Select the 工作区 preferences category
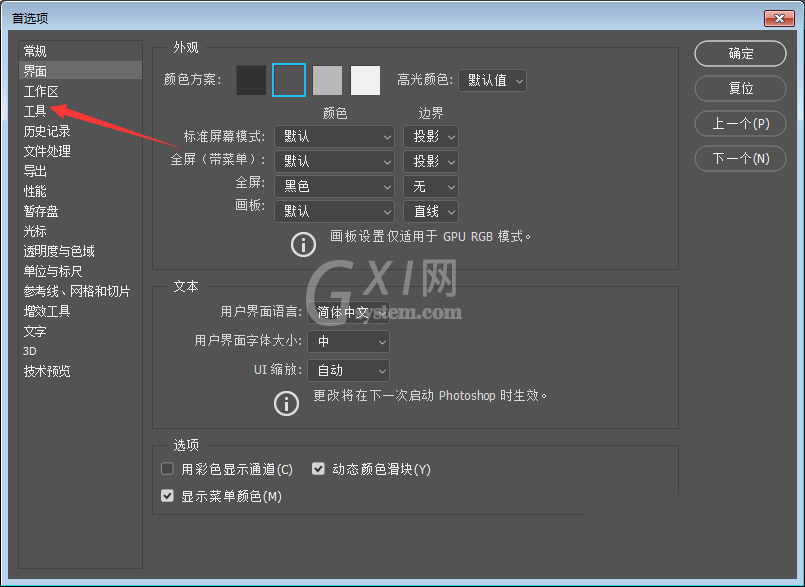805x587 pixels. tap(81, 91)
